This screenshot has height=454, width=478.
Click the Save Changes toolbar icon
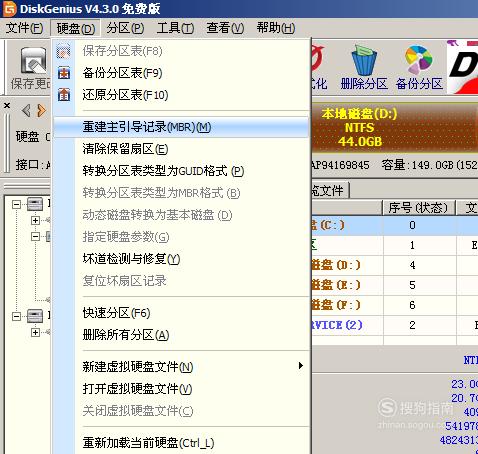[33, 61]
